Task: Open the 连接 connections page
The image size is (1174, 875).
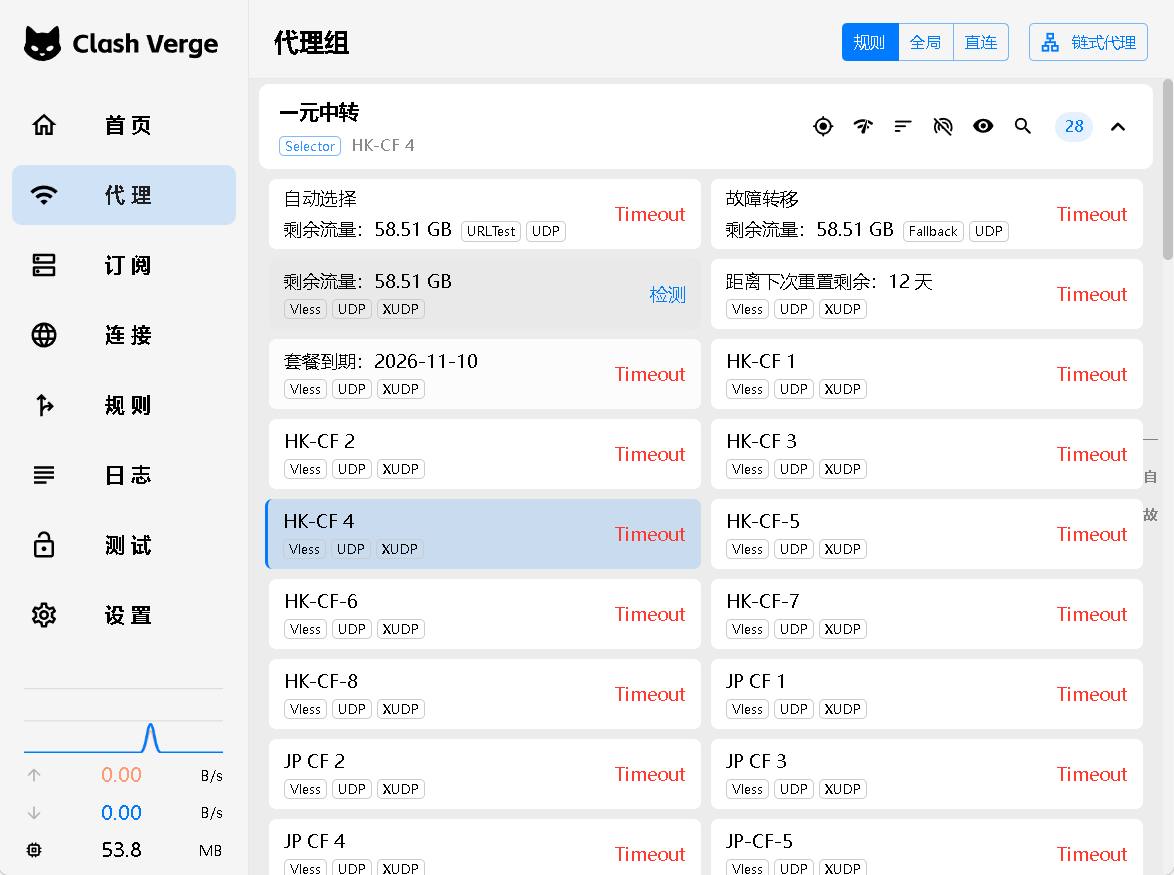Action: click(124, 335)
